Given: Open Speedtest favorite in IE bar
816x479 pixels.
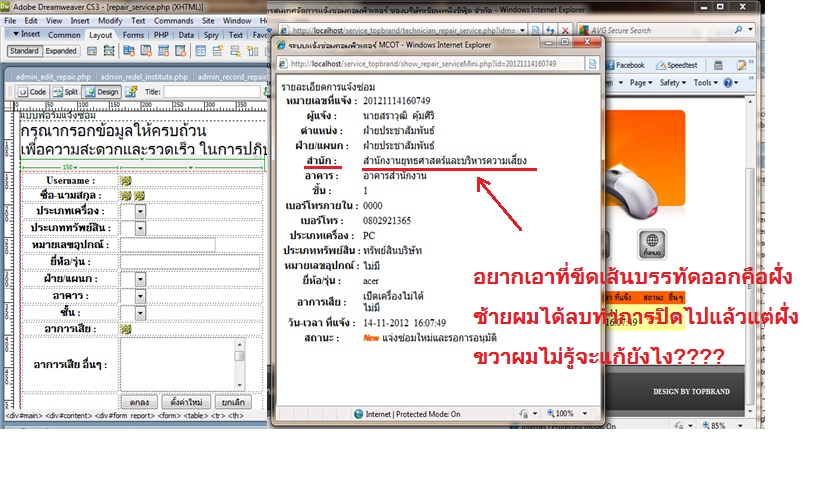Looking at the screenshot, I should pos(677,65).
